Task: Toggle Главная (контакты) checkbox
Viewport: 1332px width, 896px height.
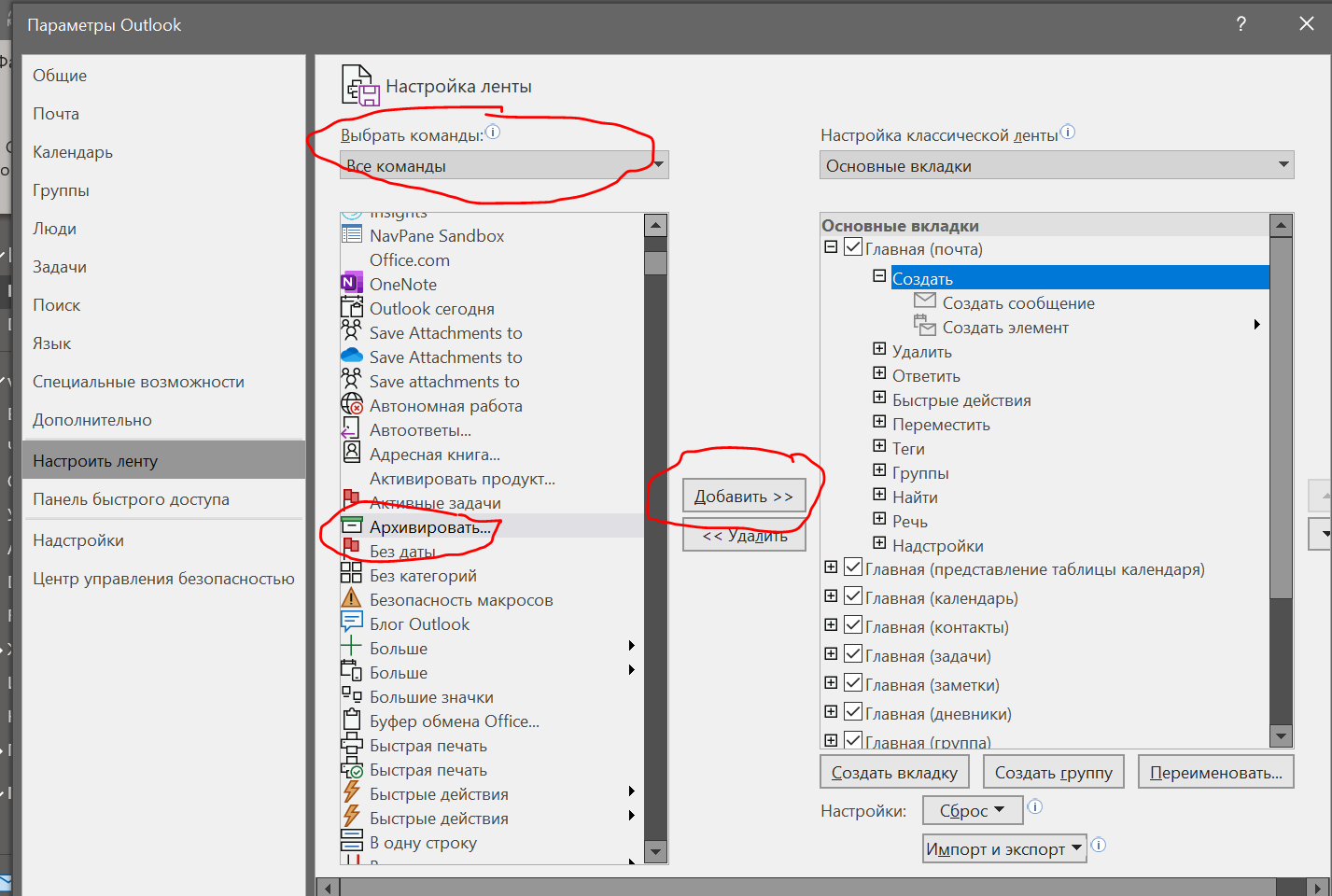Action: (852, 625)
